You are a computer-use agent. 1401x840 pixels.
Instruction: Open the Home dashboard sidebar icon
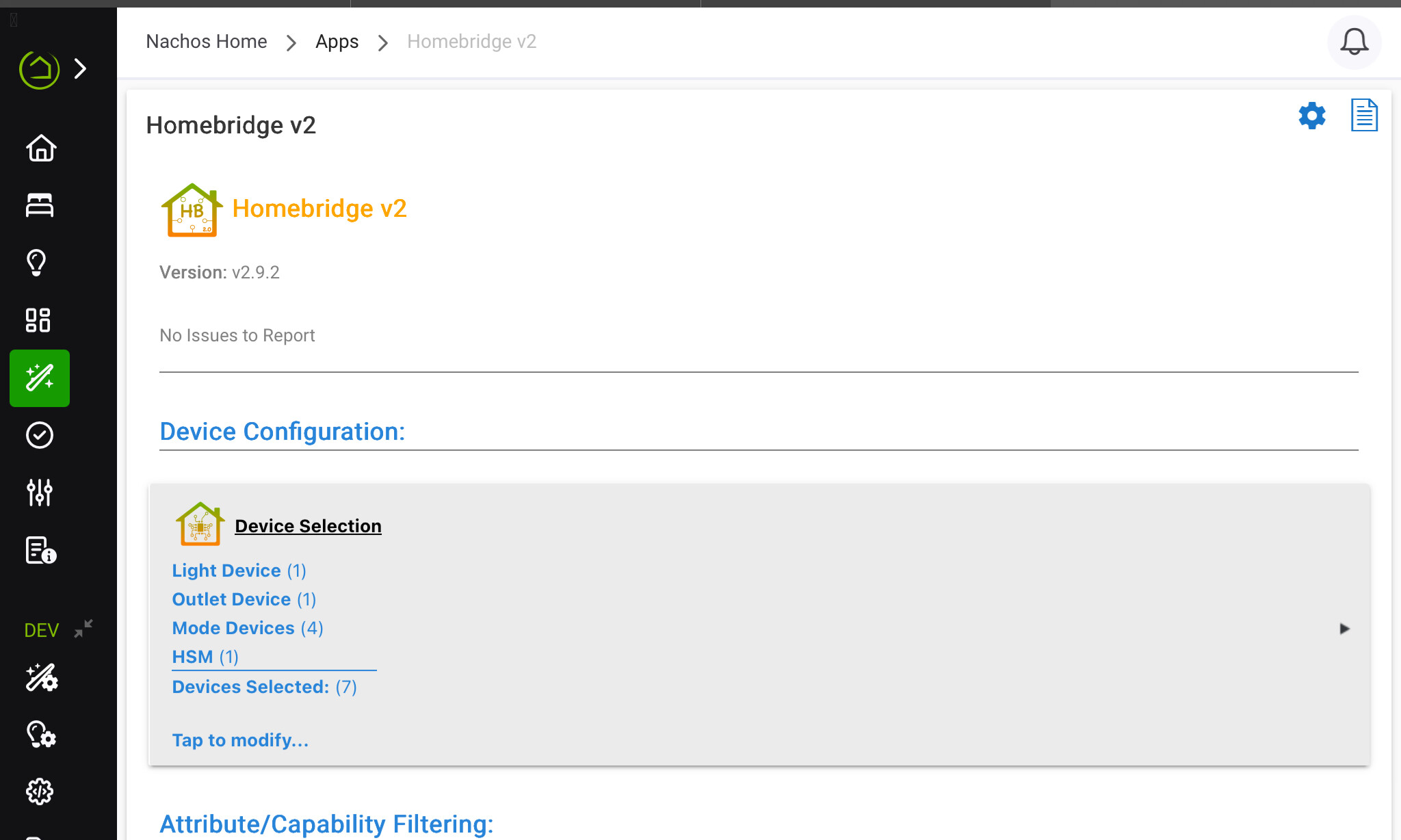(40, 148)
